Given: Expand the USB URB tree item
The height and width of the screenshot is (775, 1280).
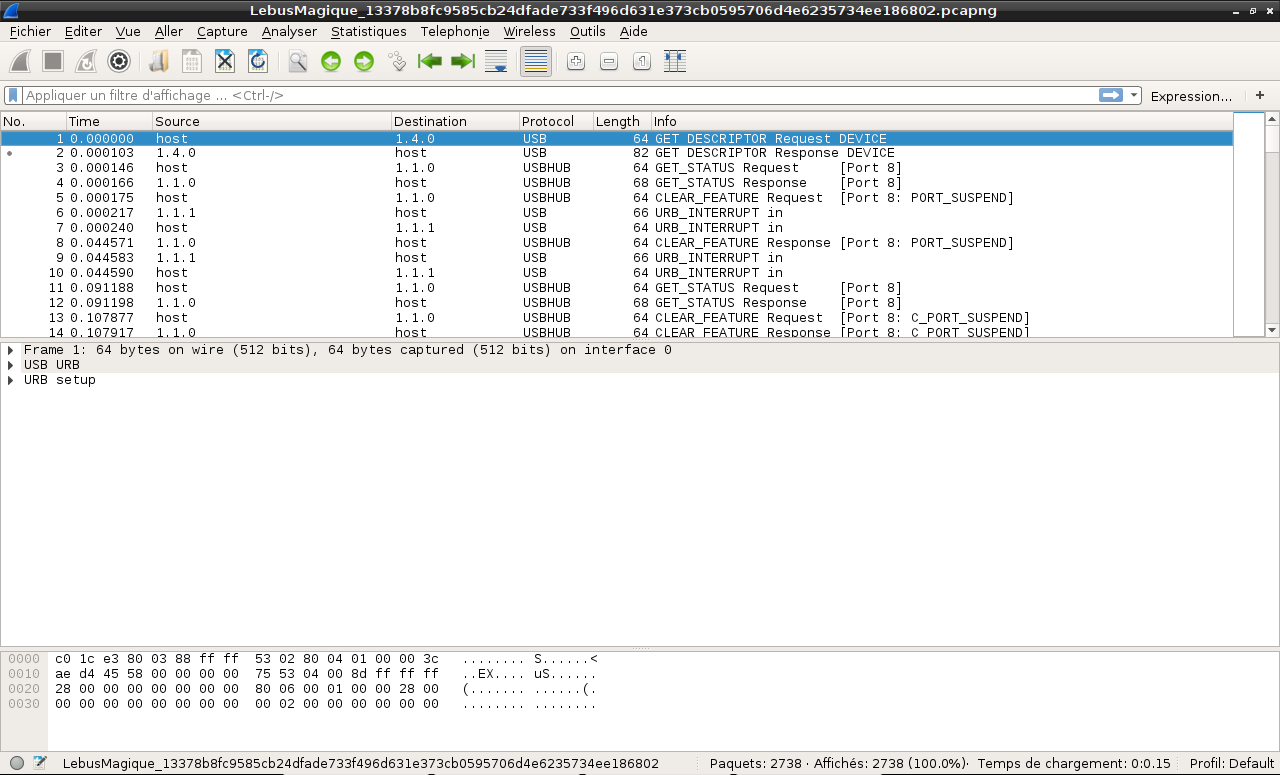Looking at the screenshot, I should tap(10, 365).
